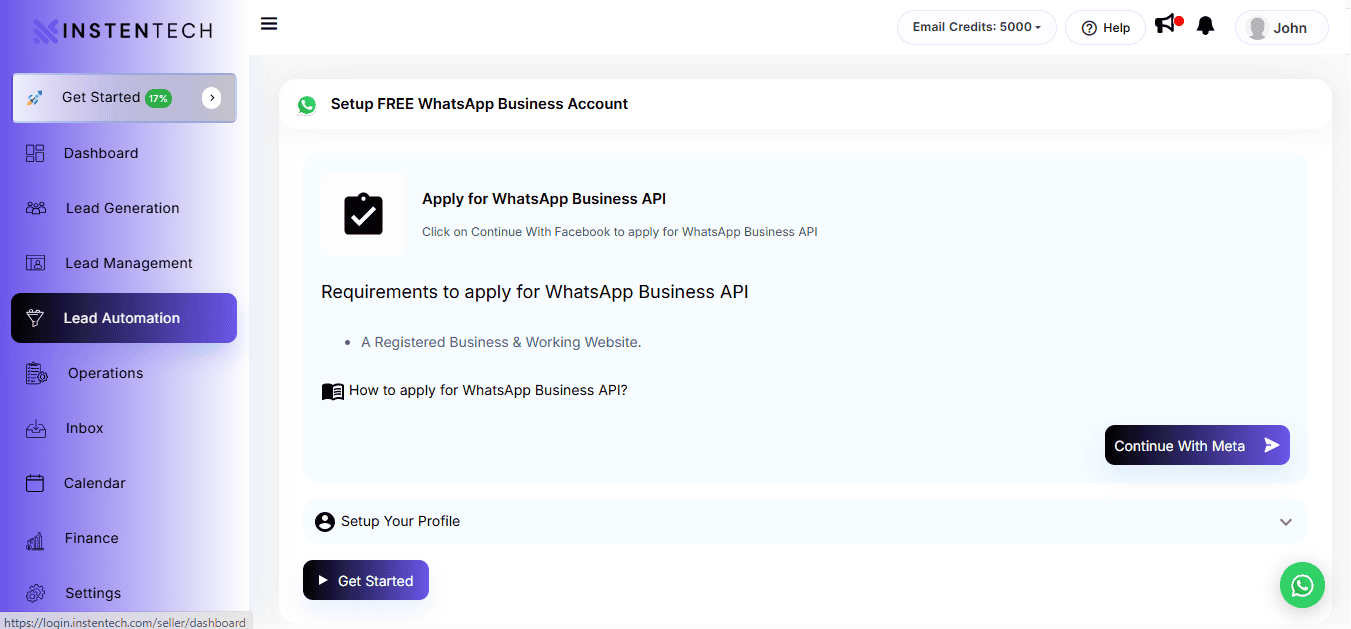Image resolution: width=1351 pixels, height=629 pixels.
Task: Click the open book guide icon
Action: pyautogui.click(x=333, y=391)
